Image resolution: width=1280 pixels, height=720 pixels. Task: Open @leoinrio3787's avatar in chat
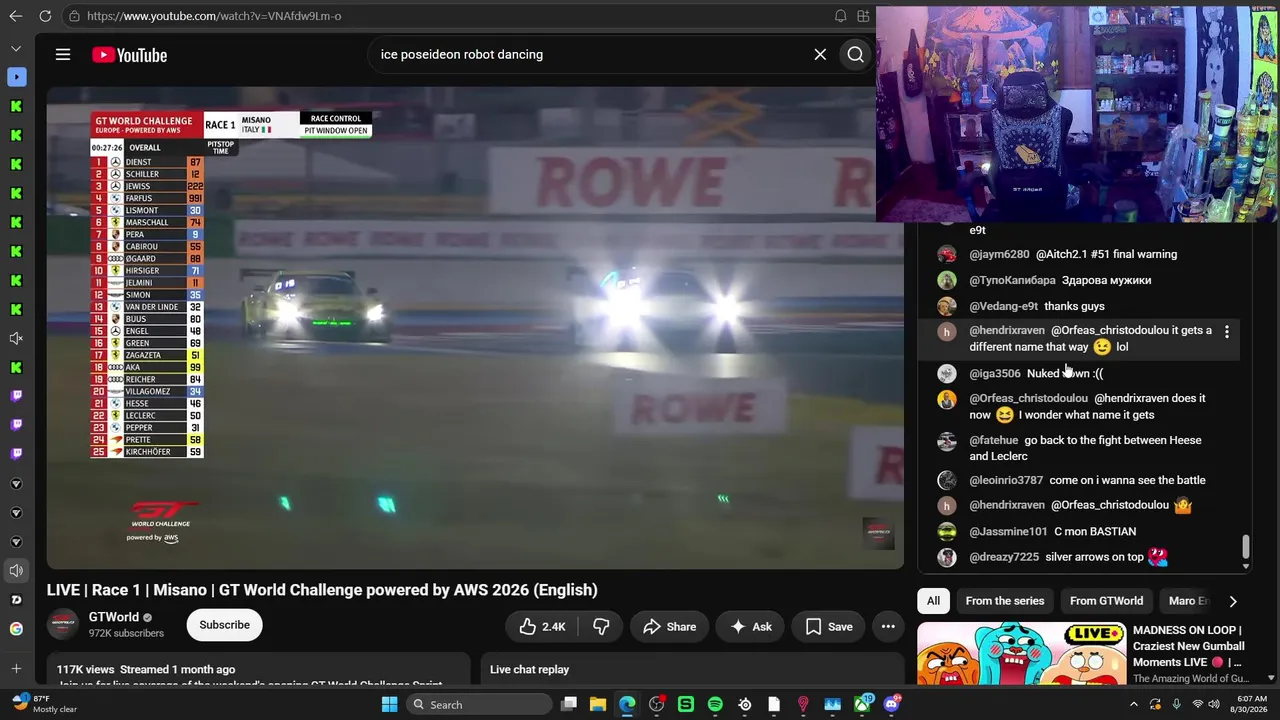(x=947, y=480)
